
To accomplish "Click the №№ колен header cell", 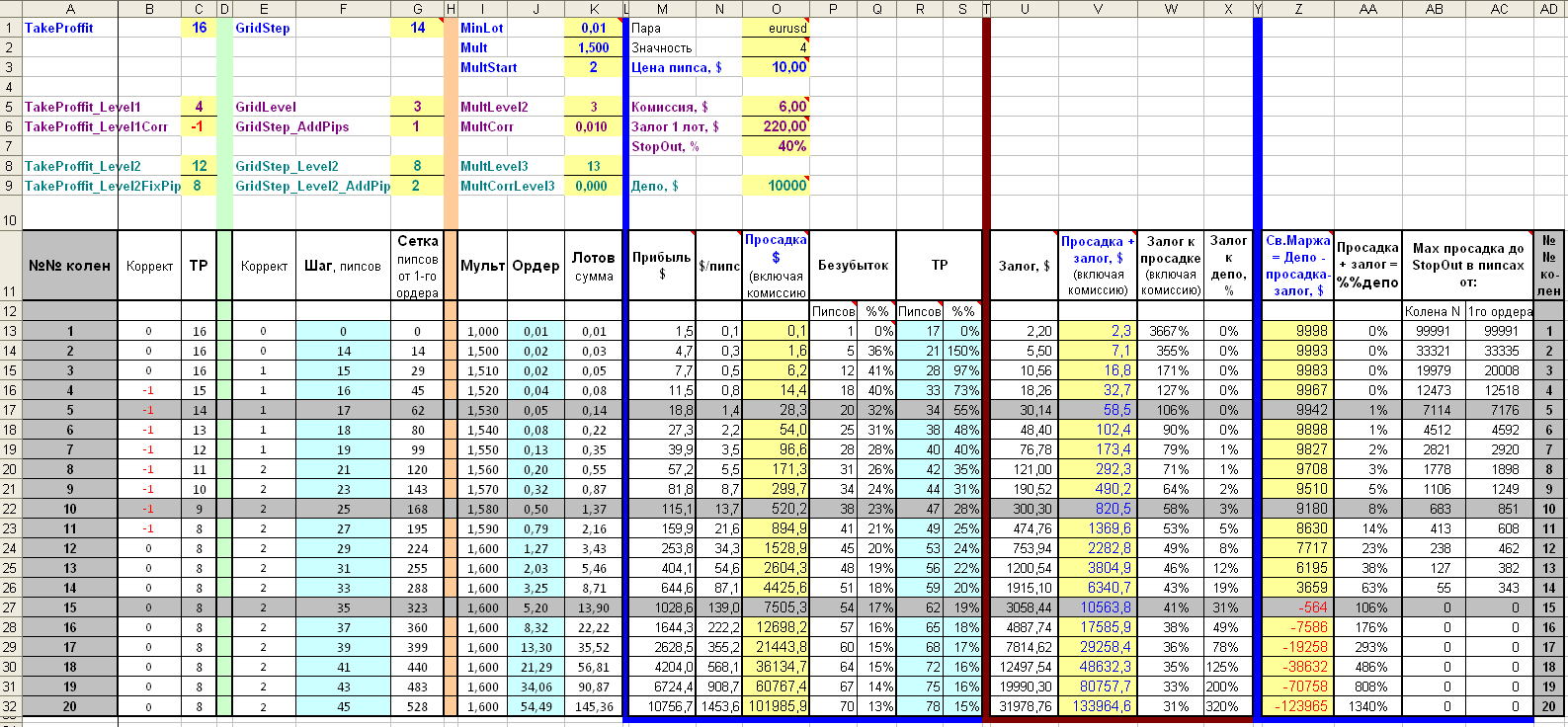I will (x=69, y=266).
